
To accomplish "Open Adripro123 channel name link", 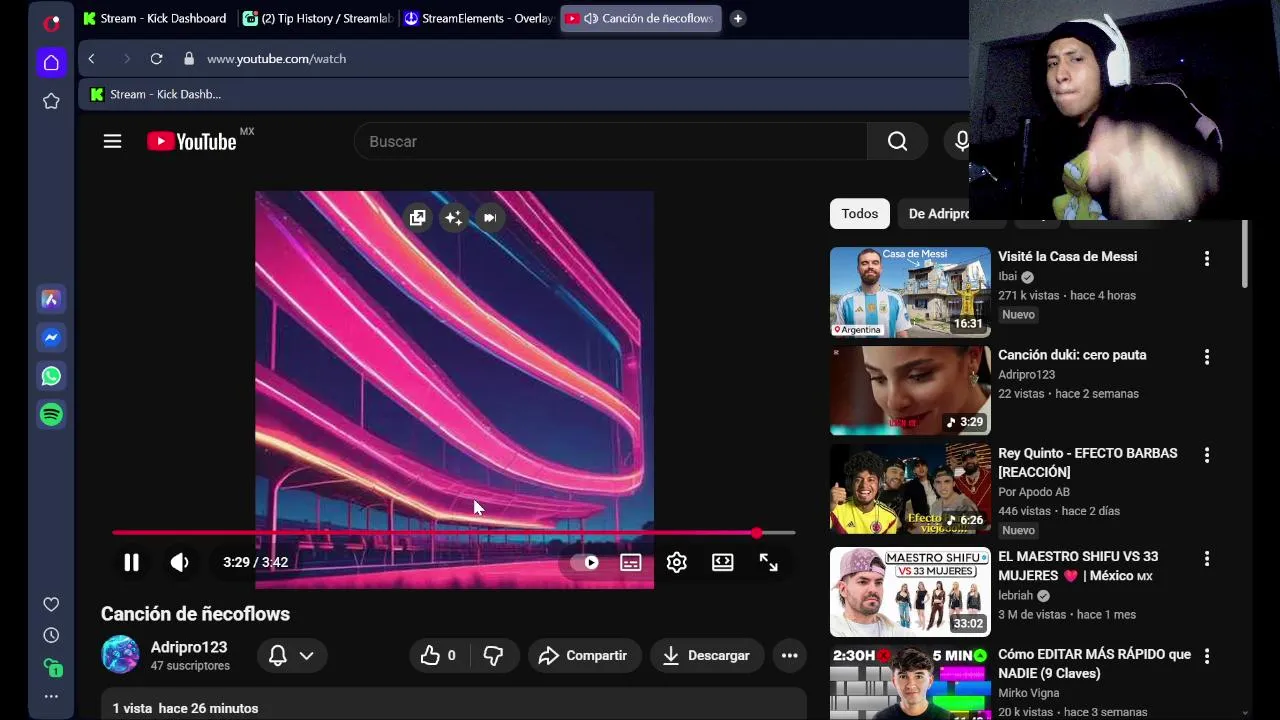I will click(x=189, y=647).
